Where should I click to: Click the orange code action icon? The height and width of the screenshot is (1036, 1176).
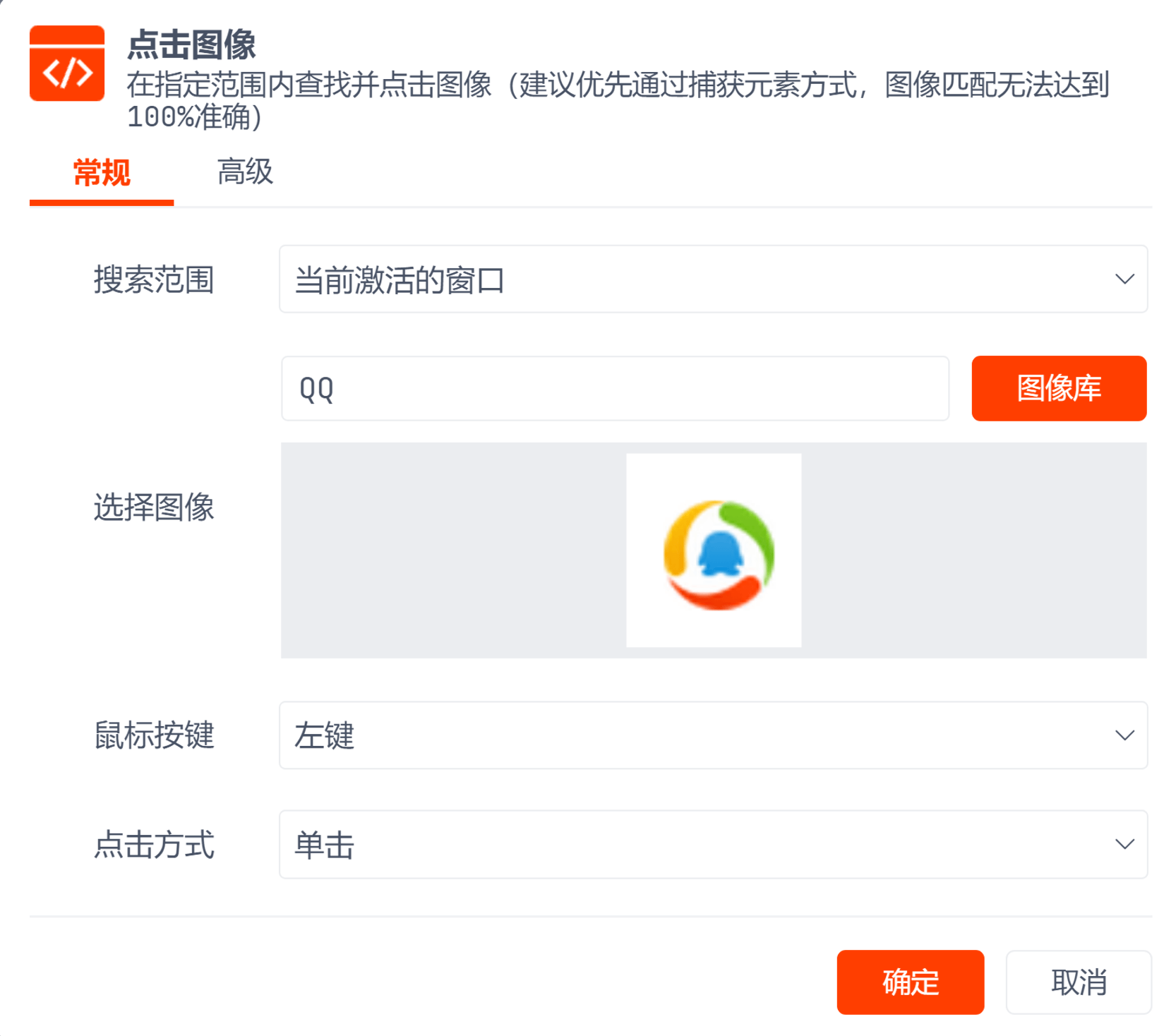pyautogui.click(x=67, y=64)
